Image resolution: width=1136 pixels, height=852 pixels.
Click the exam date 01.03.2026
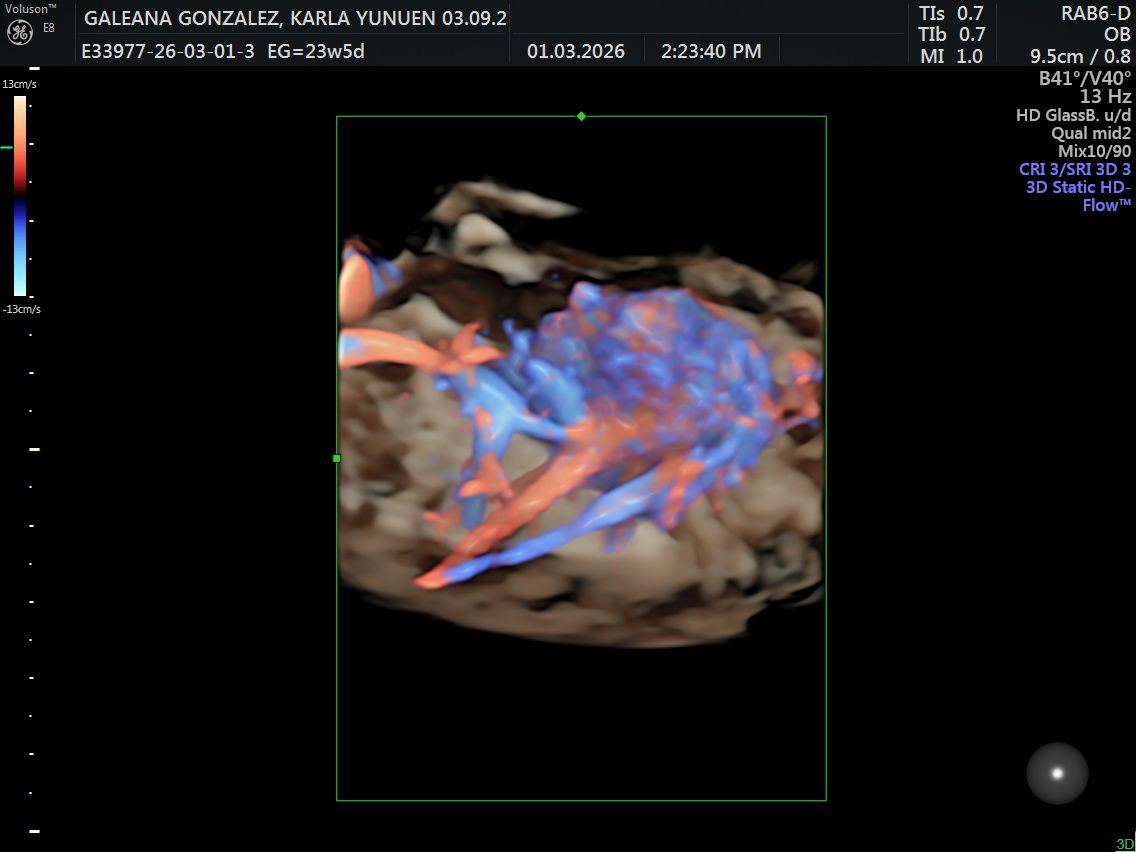coord(576,51)
